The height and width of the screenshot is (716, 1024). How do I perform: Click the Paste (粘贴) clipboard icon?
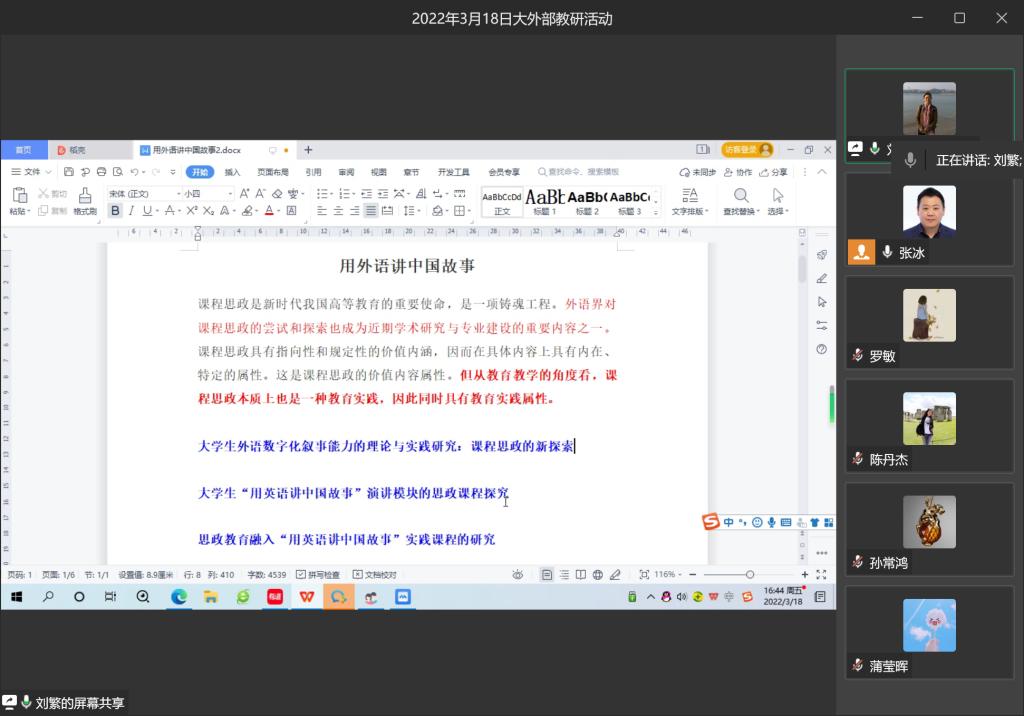point(18,195)
